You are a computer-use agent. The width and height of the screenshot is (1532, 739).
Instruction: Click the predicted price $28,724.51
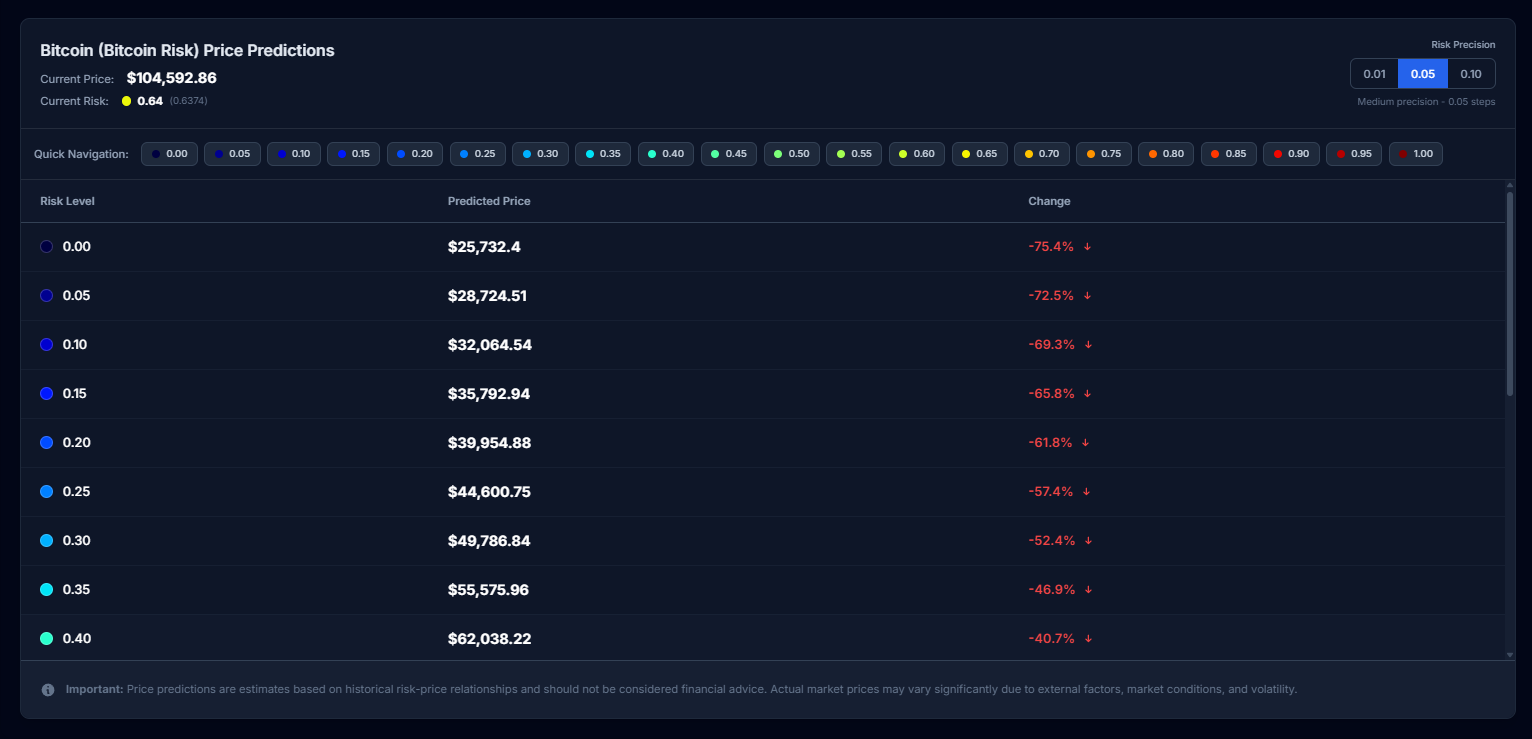487,296
